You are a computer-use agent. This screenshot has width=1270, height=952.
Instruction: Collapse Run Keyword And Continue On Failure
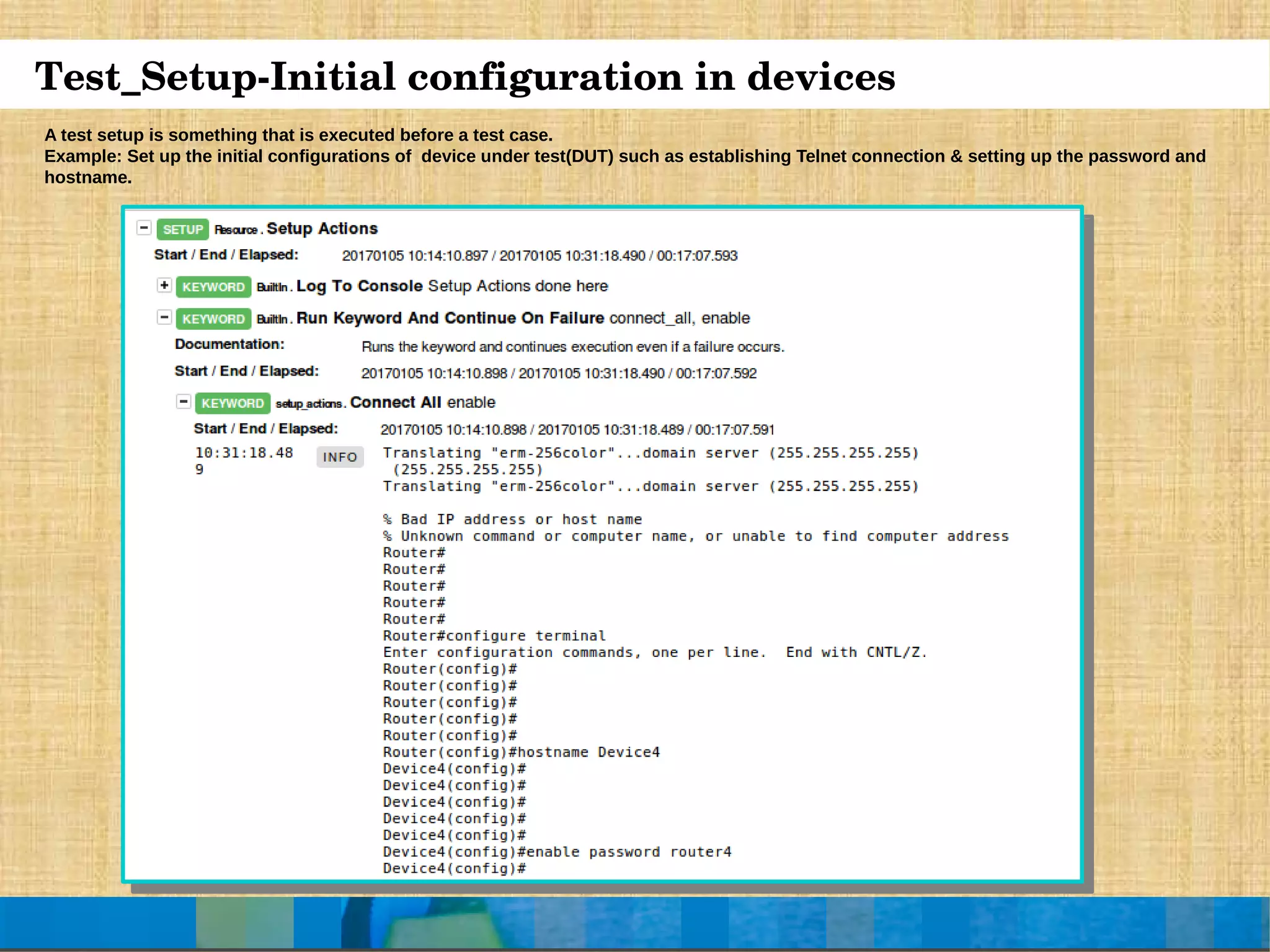164,317
